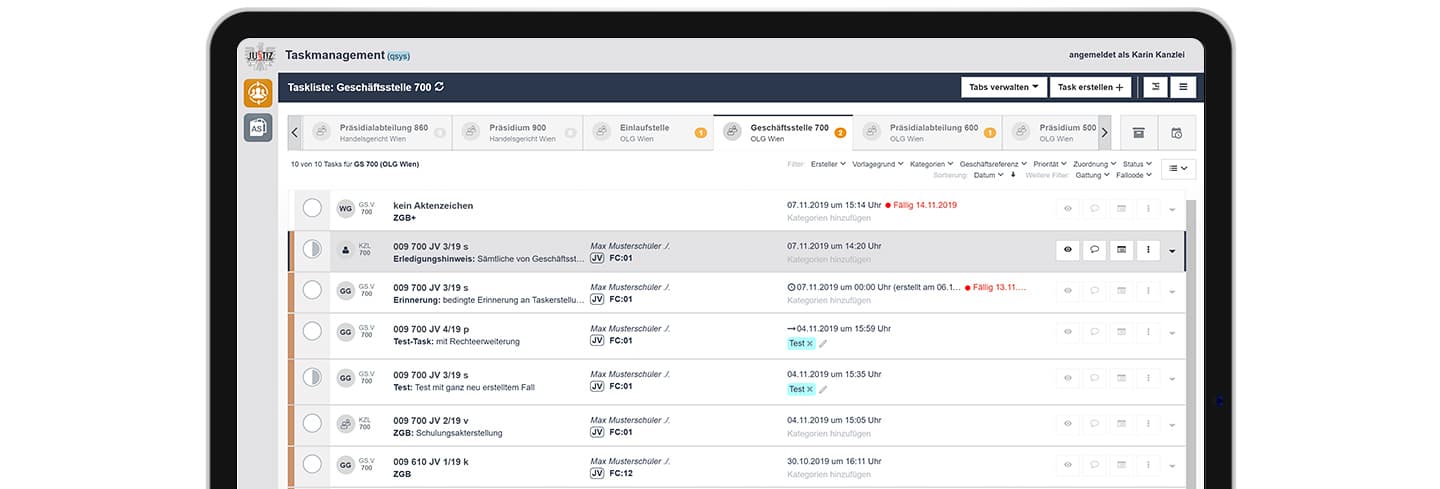Open the calendar clock icon beside tabs
The width and height of the screenshot is (1440, 489).
click(1176, 133)
